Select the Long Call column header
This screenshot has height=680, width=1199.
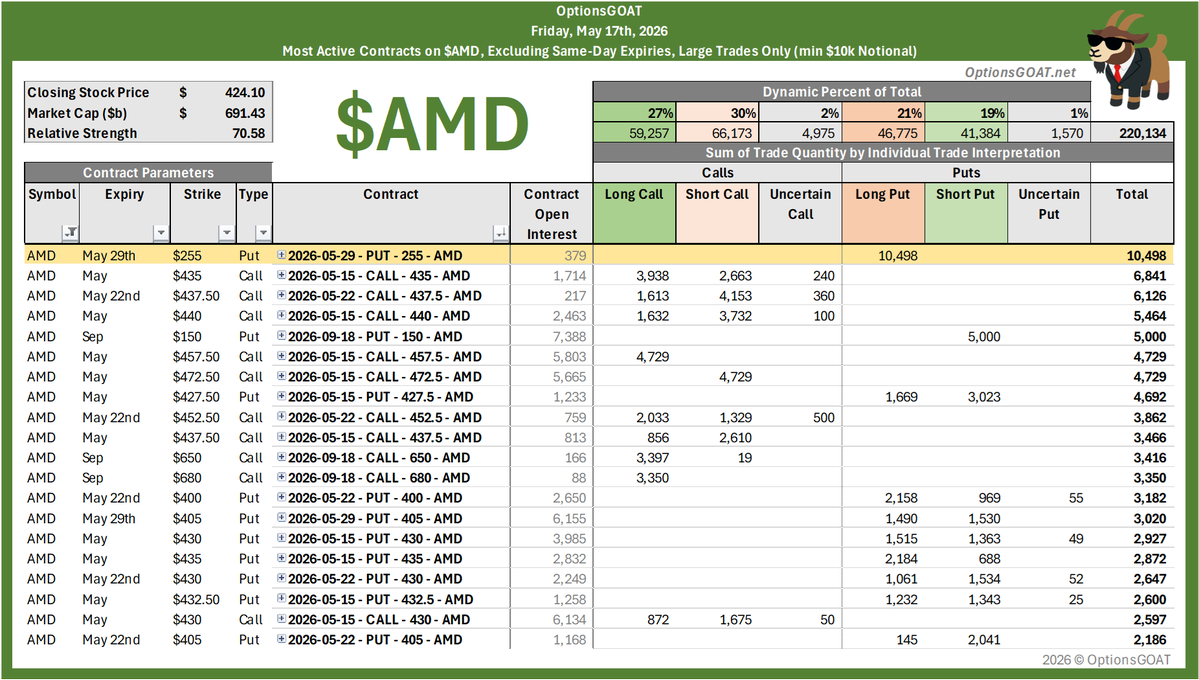634,213
